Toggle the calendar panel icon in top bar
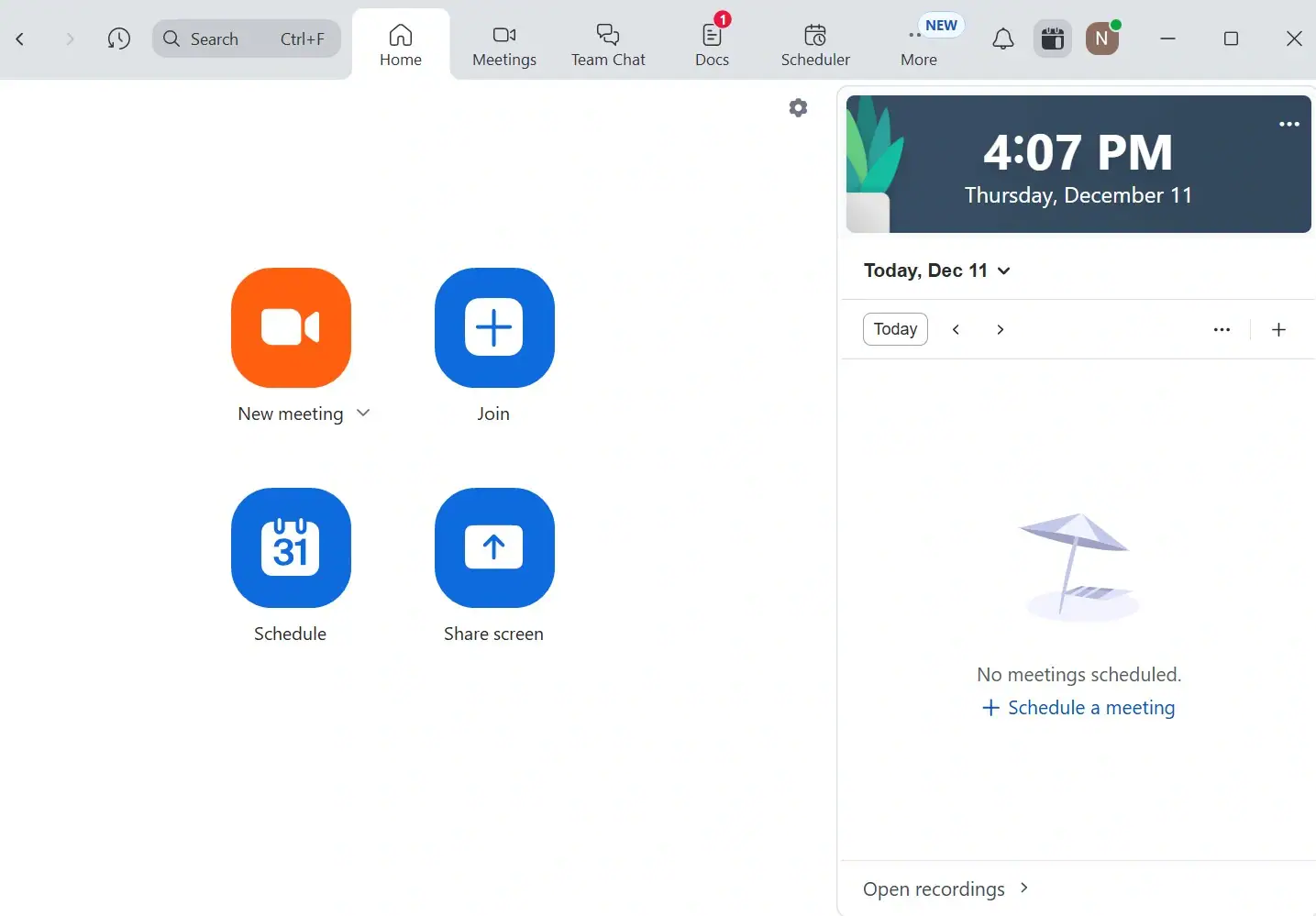Image resolution: width=1316 pixels, height=916 pixels. (x=1052, y=39)
